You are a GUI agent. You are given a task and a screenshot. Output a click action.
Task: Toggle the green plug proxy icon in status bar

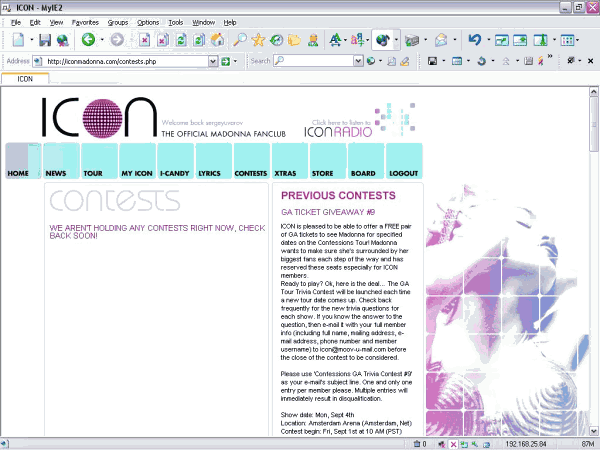pyautogui.click(x=475, y=444)
